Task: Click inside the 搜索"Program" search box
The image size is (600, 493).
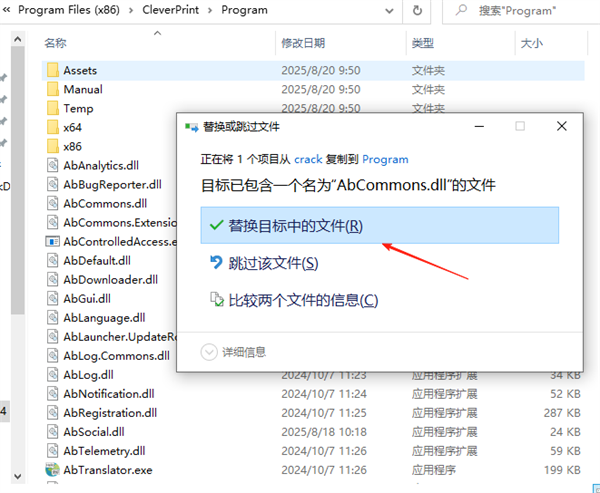Action: point(521,11)
